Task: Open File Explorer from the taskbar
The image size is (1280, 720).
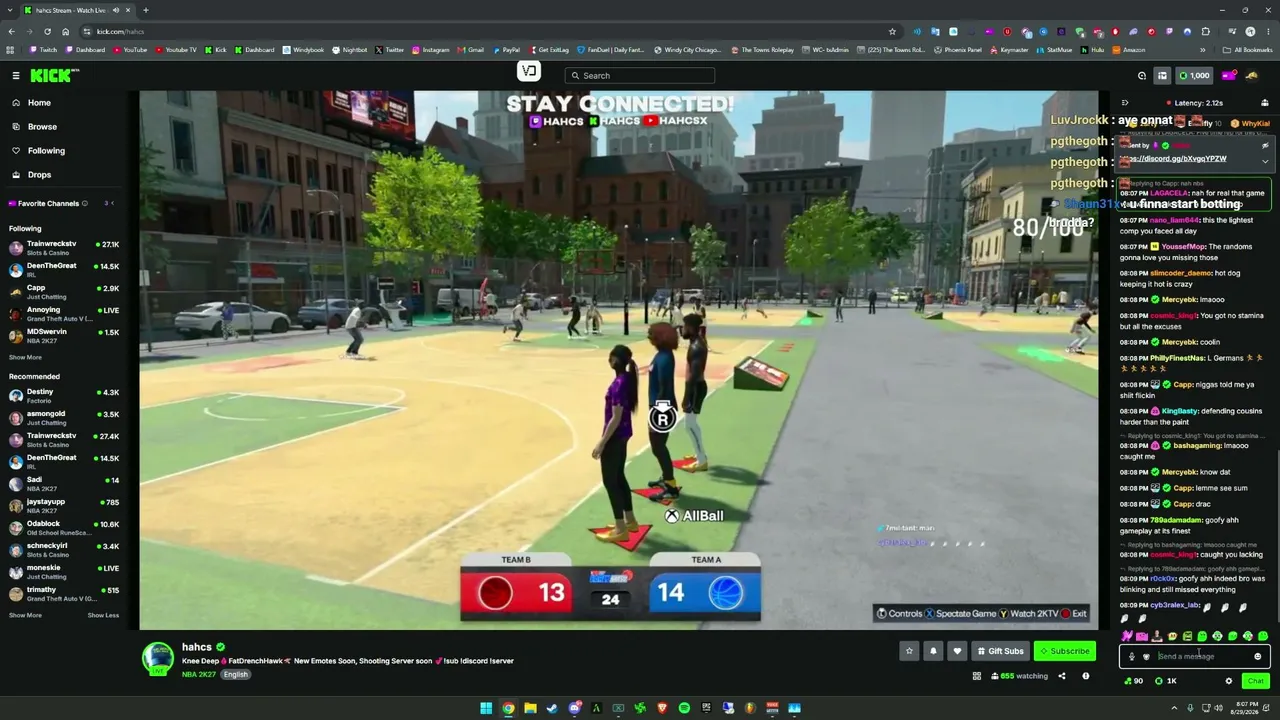Action: tap(530, 708)
